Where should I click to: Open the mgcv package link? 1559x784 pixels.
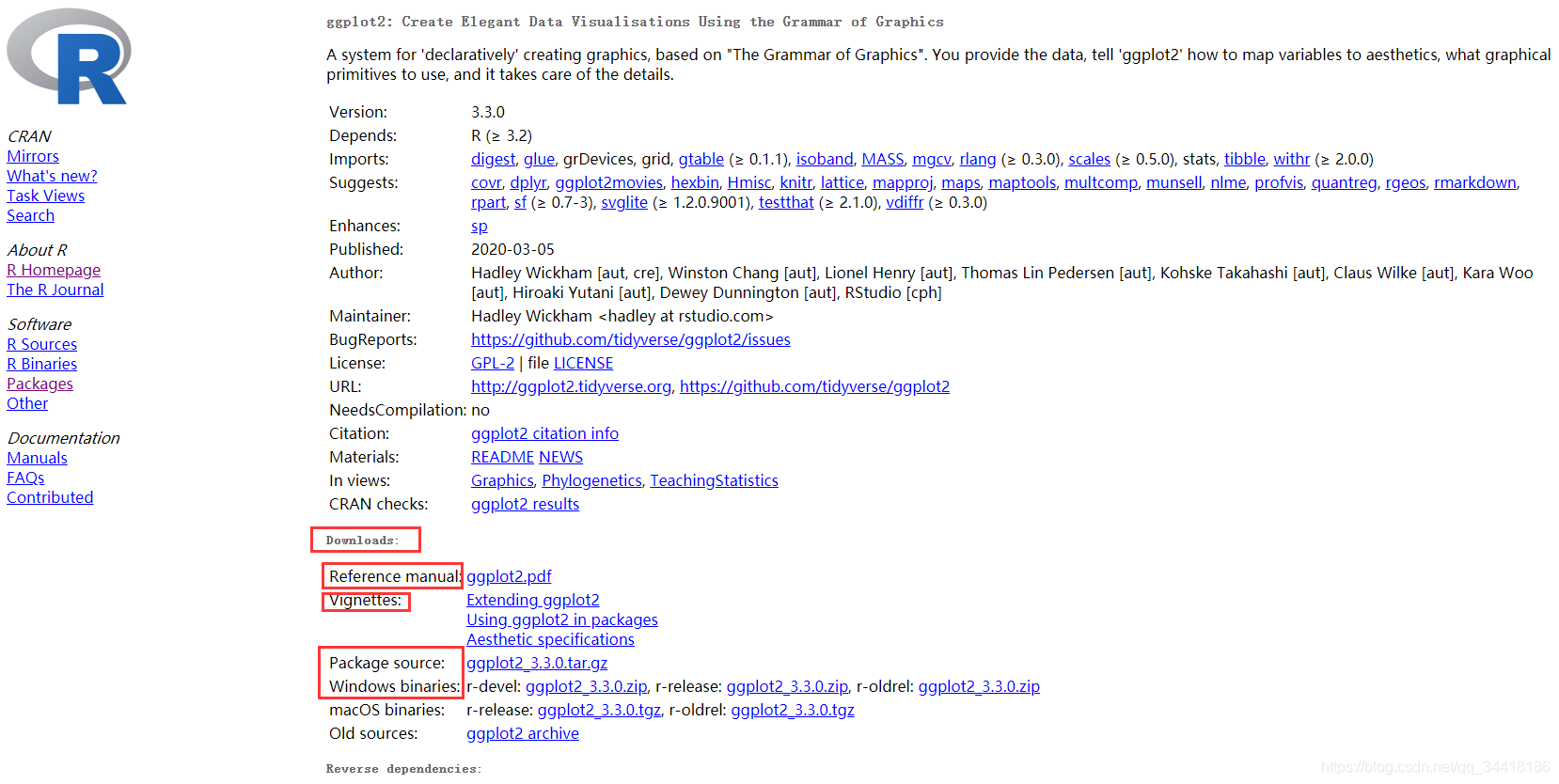tap(932, 159)
